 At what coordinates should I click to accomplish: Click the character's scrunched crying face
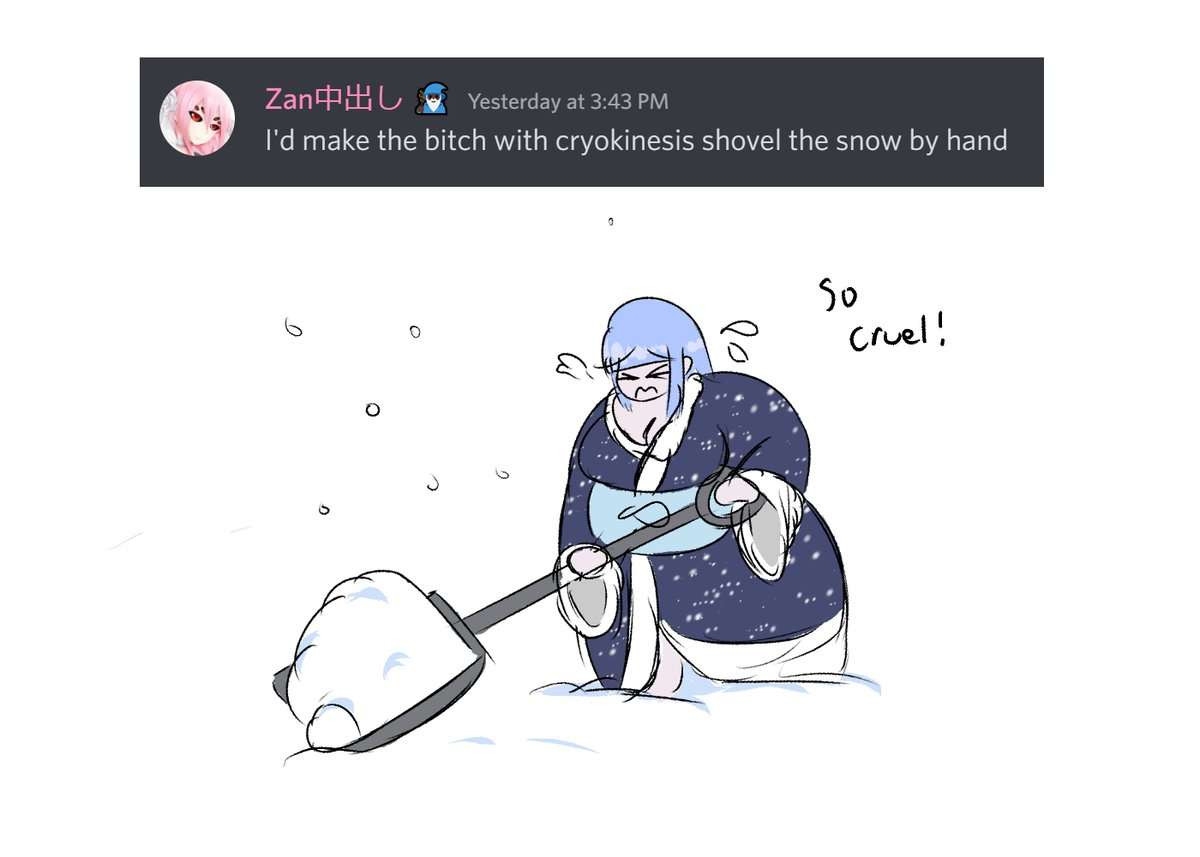[x=640, y=385]
